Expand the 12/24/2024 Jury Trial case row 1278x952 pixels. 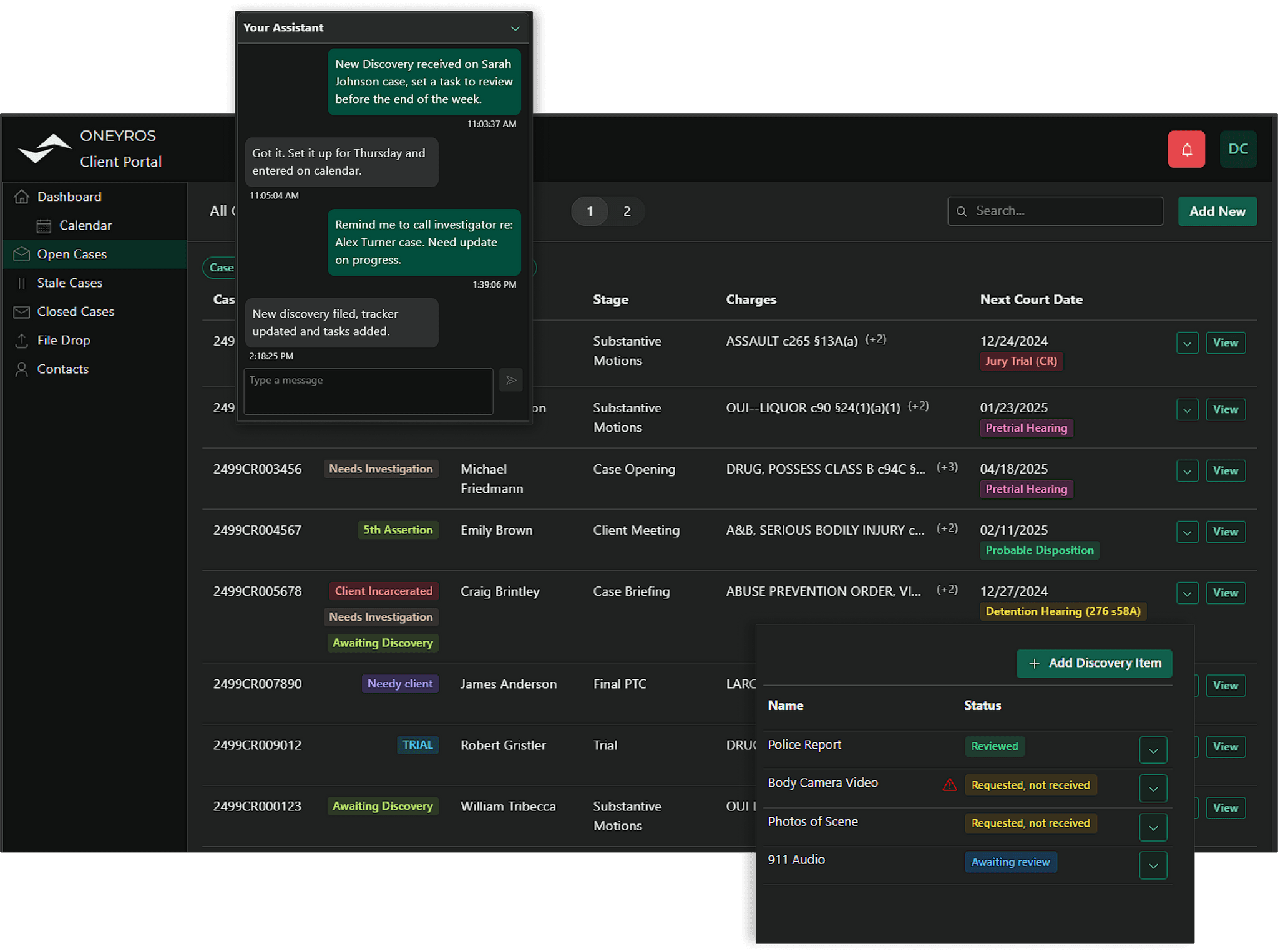click(1187, 343)
